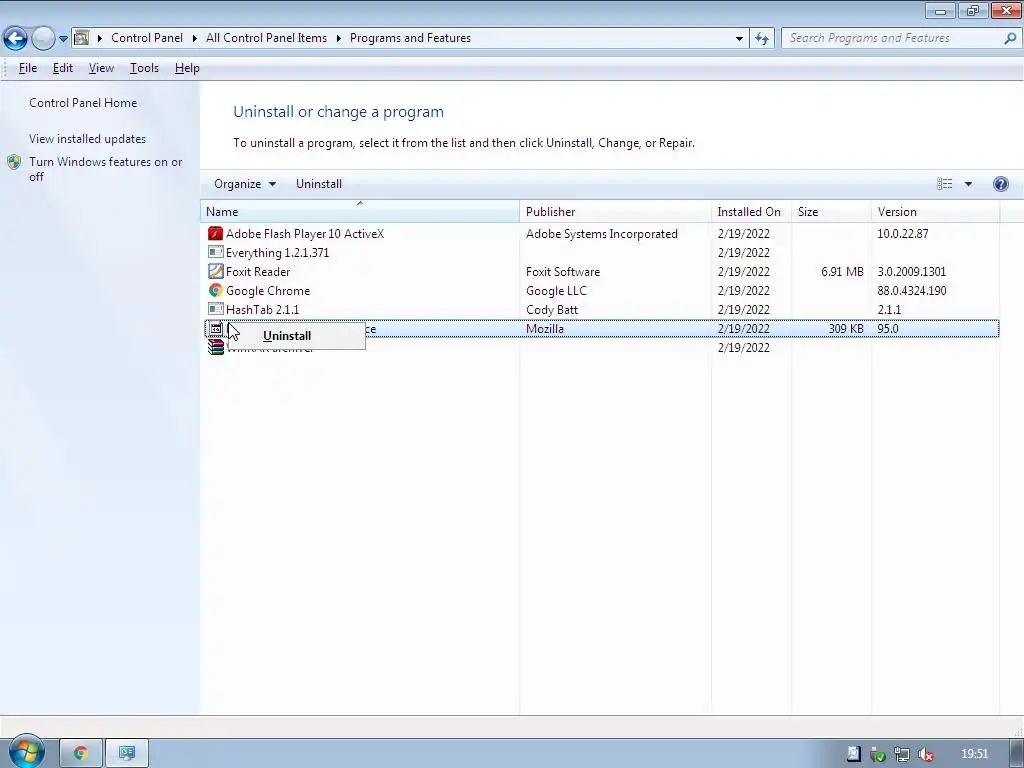Sort by the Publisher column header
Viewport: 1024px width, 768px height.
[615, 212]
